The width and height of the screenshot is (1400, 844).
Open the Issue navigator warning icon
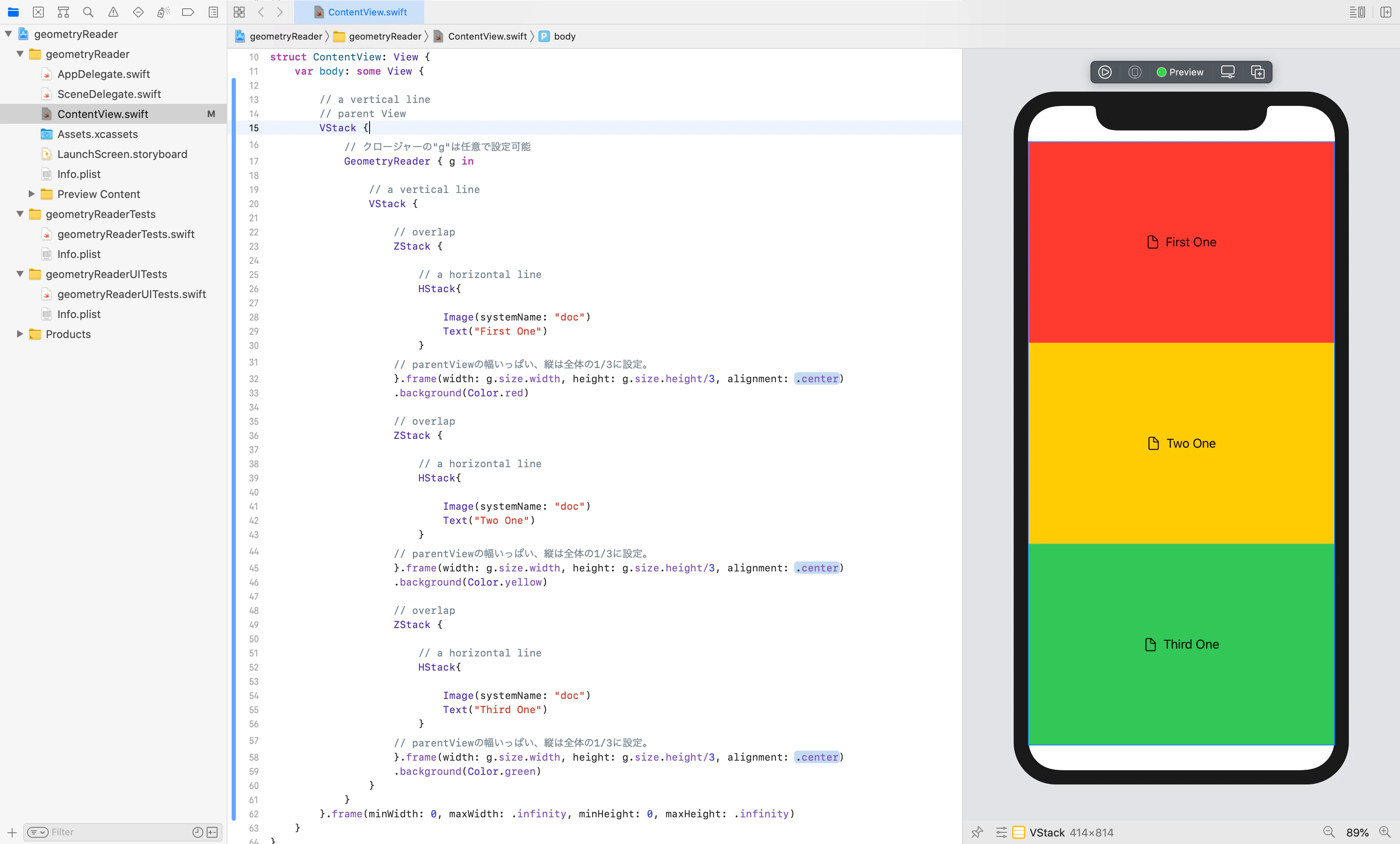(x=113, y=12)
